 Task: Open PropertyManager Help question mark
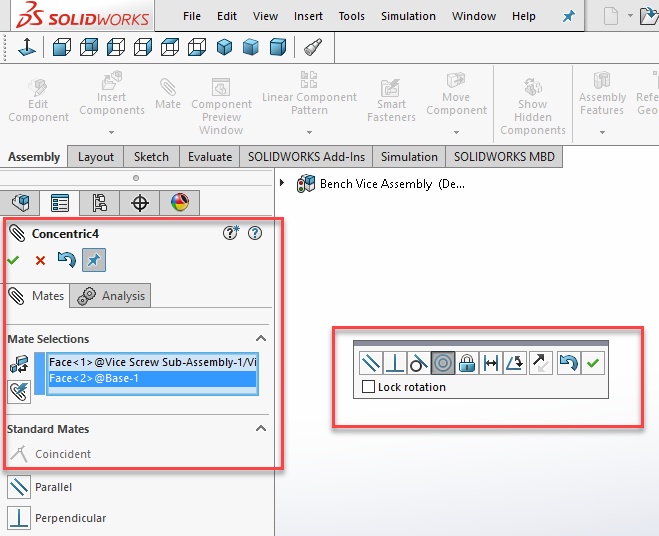[255, 233]
